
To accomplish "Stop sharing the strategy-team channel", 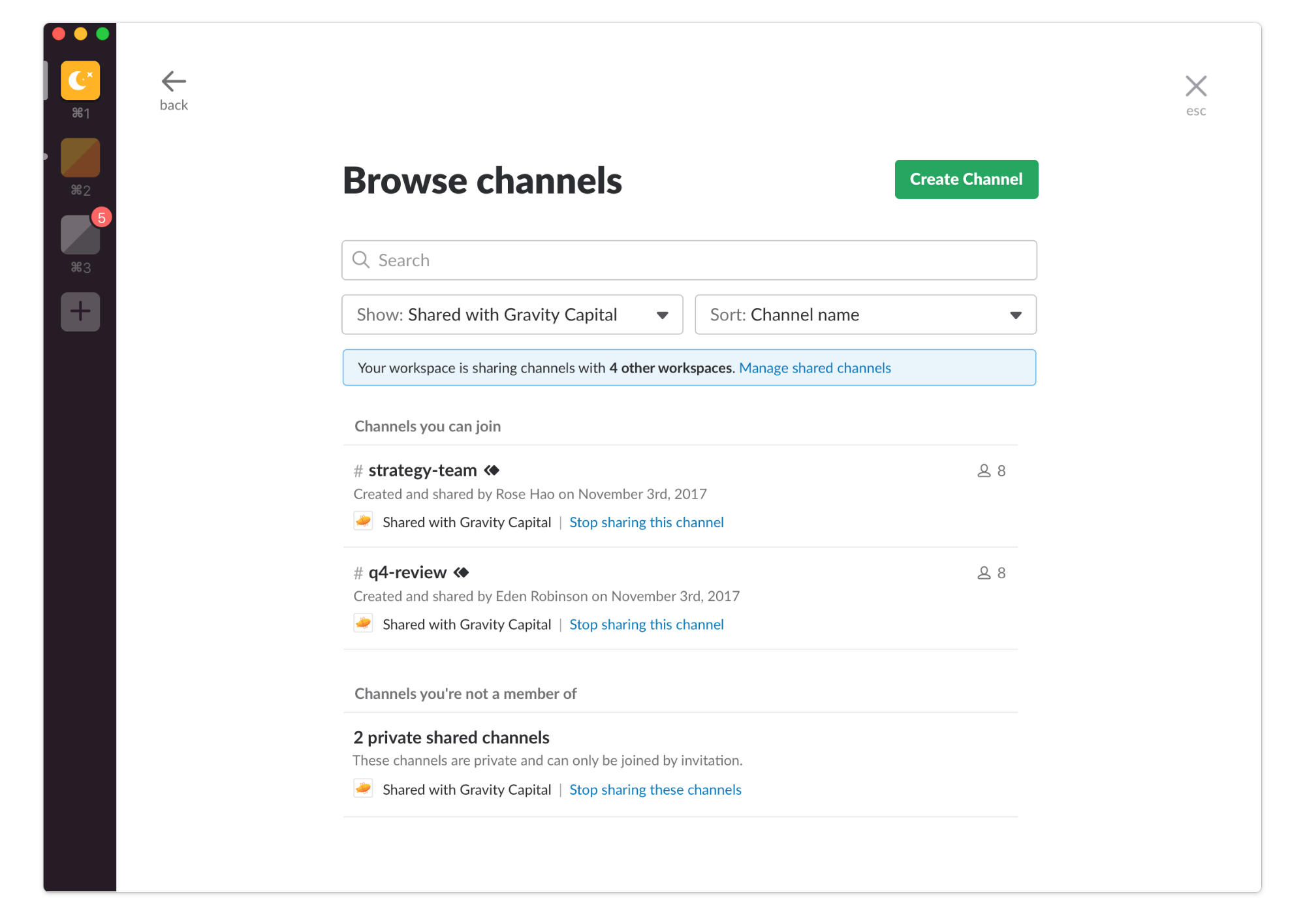I will point(646,522).
